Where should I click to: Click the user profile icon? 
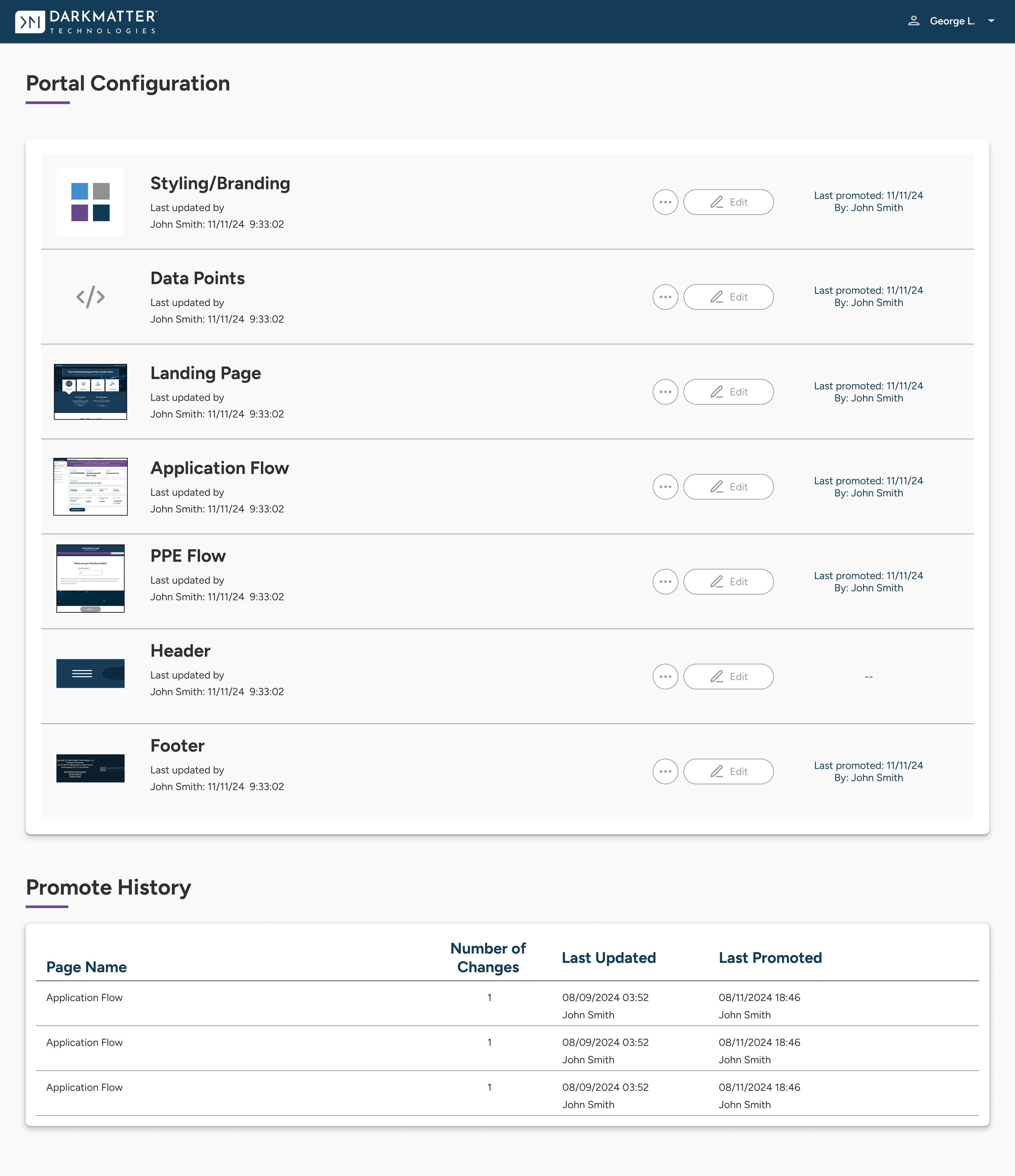pos(913,21)
